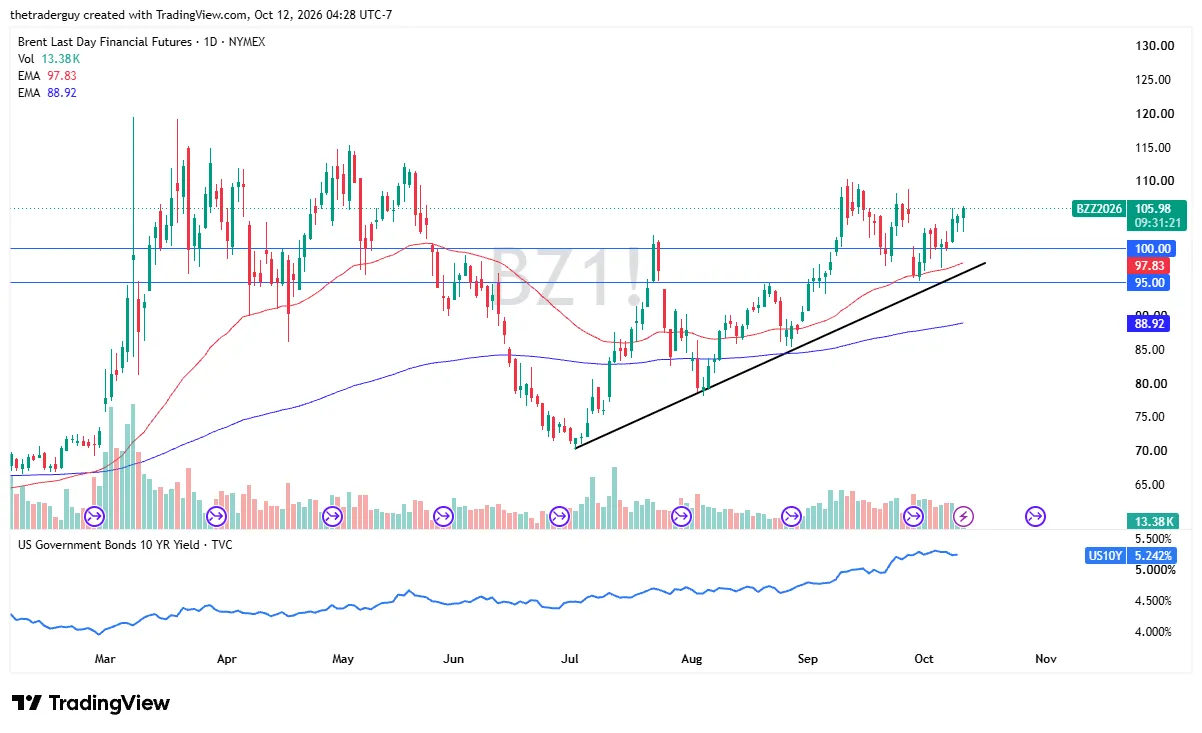The height and width of the screenshot is (733, 1202).
Task: Click the 110.00 price axis label
Action: coord(1153,181)
